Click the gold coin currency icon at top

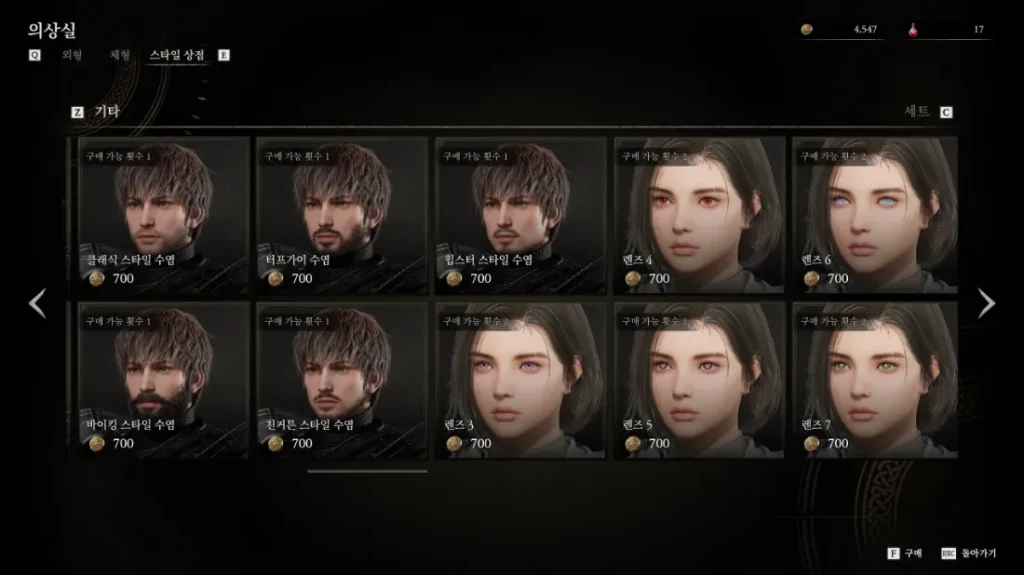click(x=807, y=29)
